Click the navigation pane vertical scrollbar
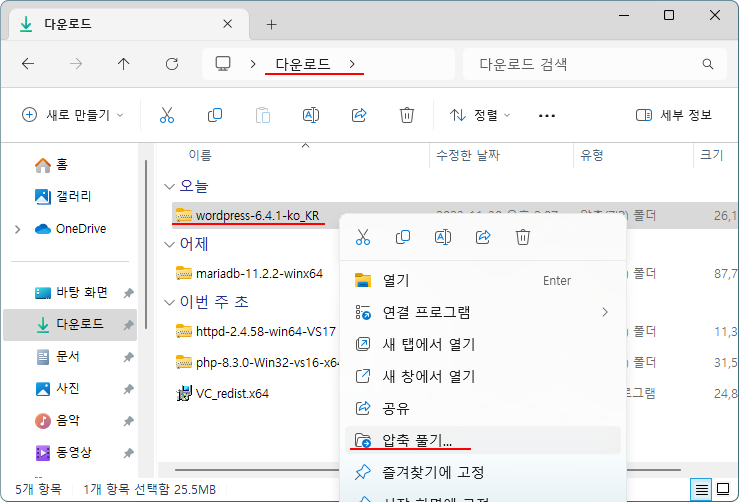Image resolution: width=739 pixels, height=502 pixels. pos(146,244)
